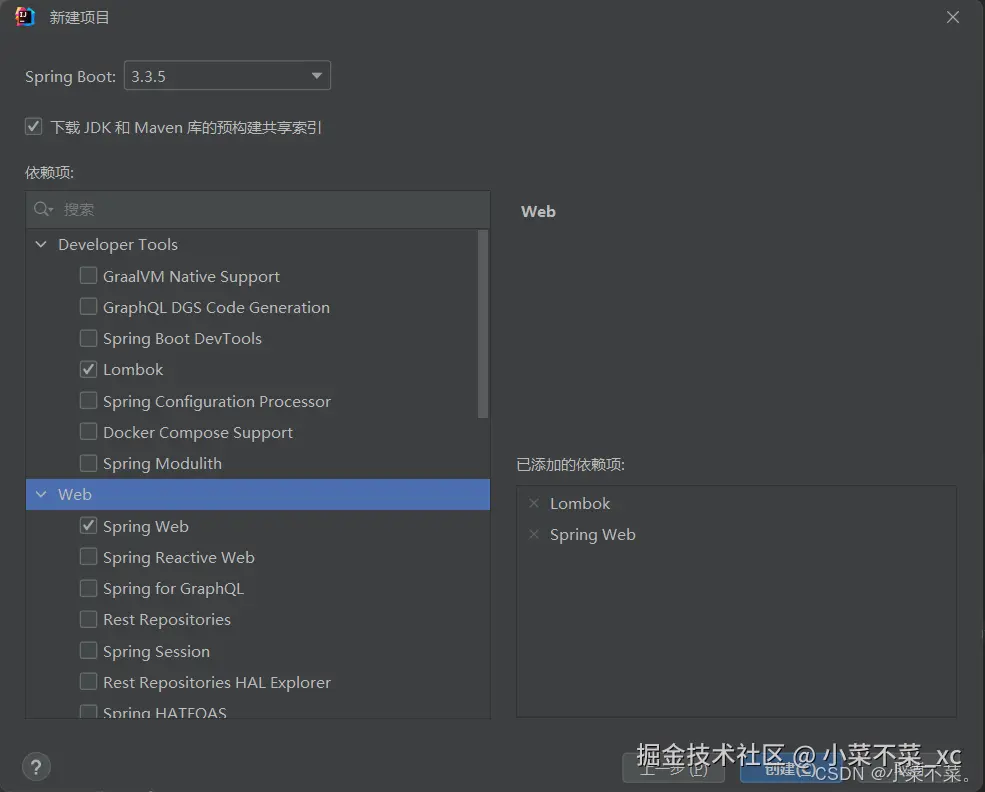985x792 pixels.
Task: Enable Docker Compose Support checkbox
Action: [x=88, y=432]
